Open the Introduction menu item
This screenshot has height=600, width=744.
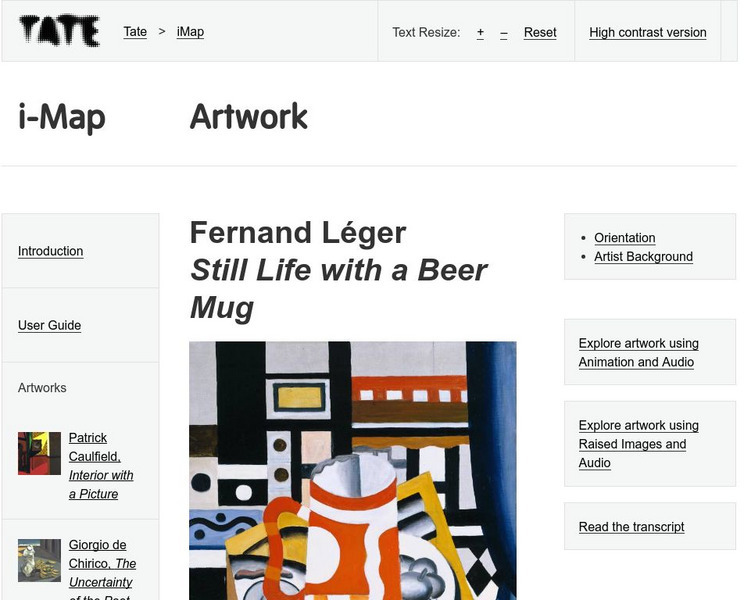pos(51,251)
